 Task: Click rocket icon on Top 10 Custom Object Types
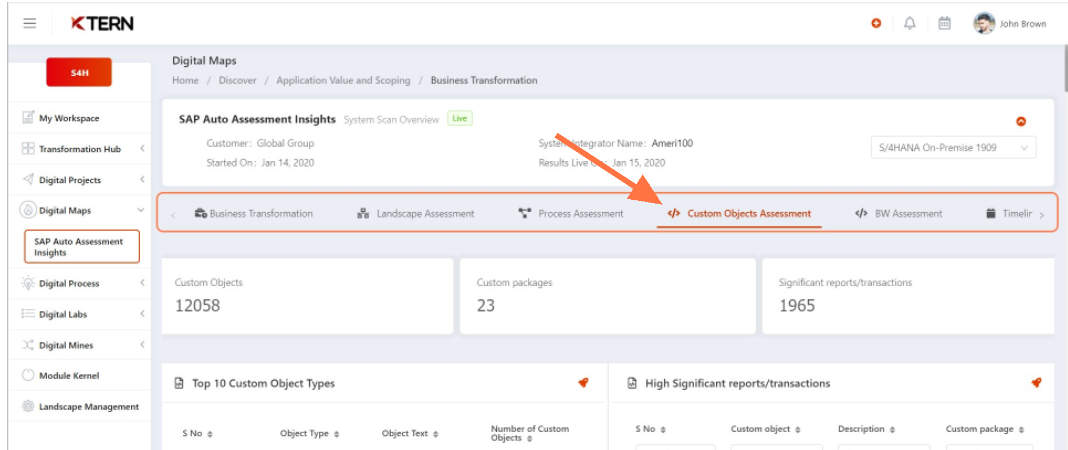583,383
